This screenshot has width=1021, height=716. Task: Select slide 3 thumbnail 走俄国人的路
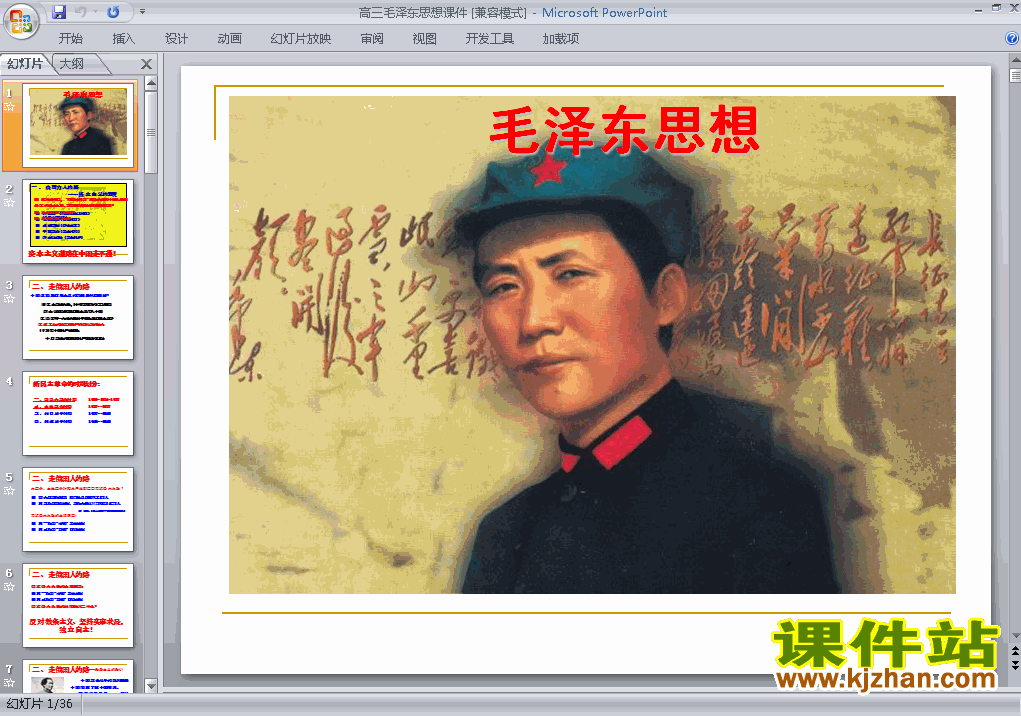78,317
